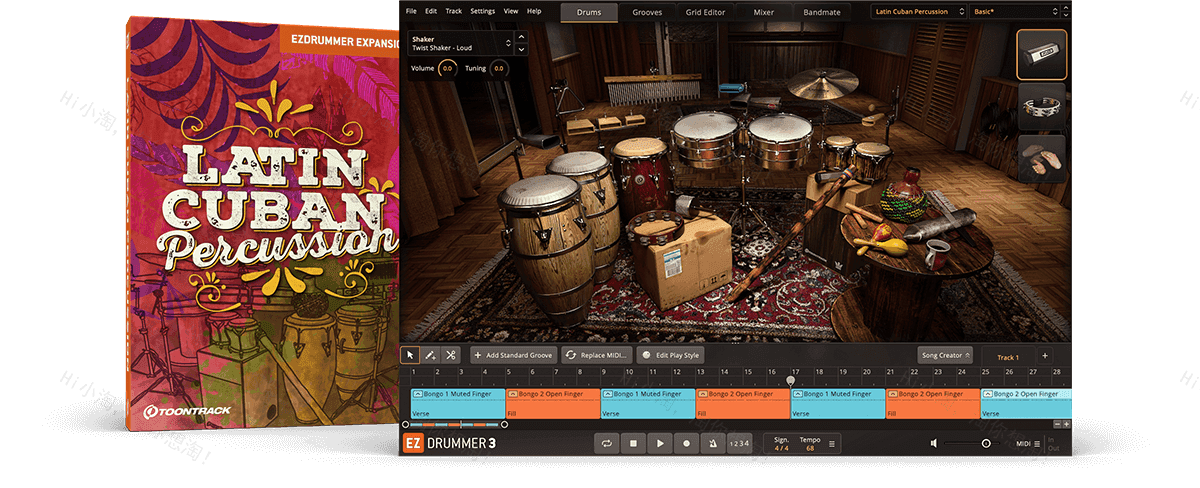This screenshot has width=1200, height=488.
Task: Select the bottom hand percussion thumbnail
Action: [x=1042, y=159]
